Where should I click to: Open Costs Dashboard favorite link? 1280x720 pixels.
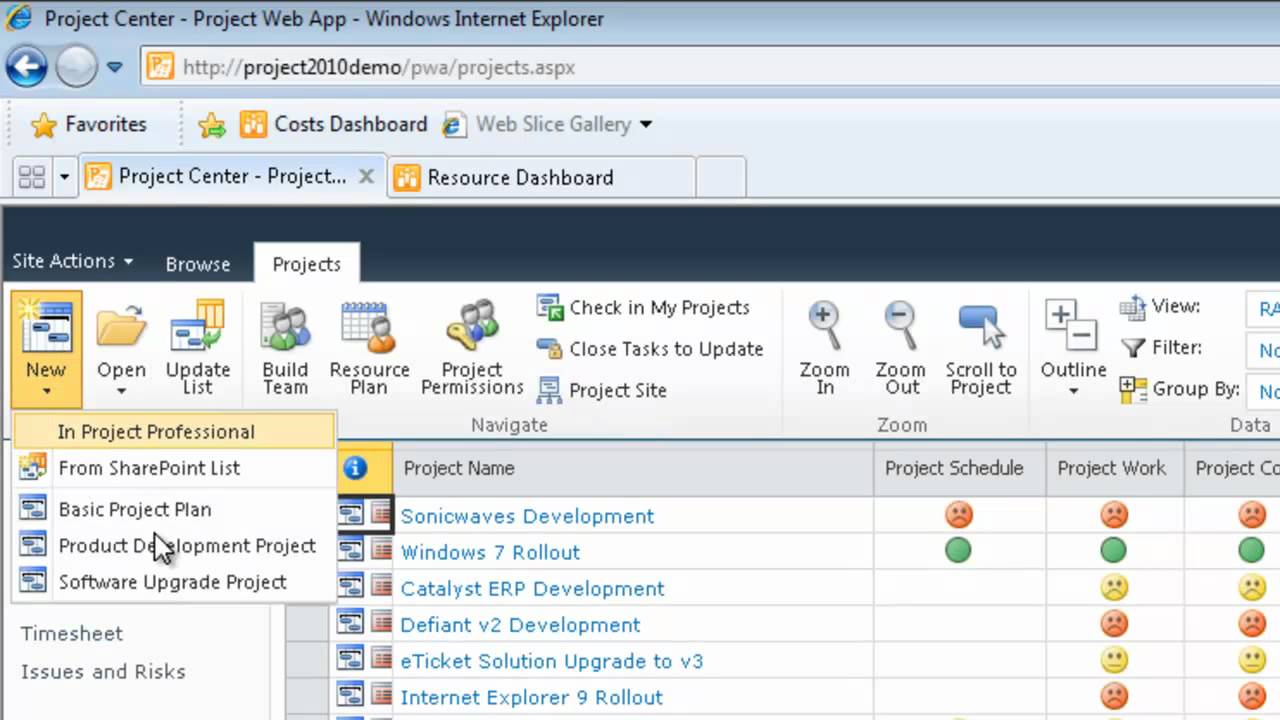point(334,124)
